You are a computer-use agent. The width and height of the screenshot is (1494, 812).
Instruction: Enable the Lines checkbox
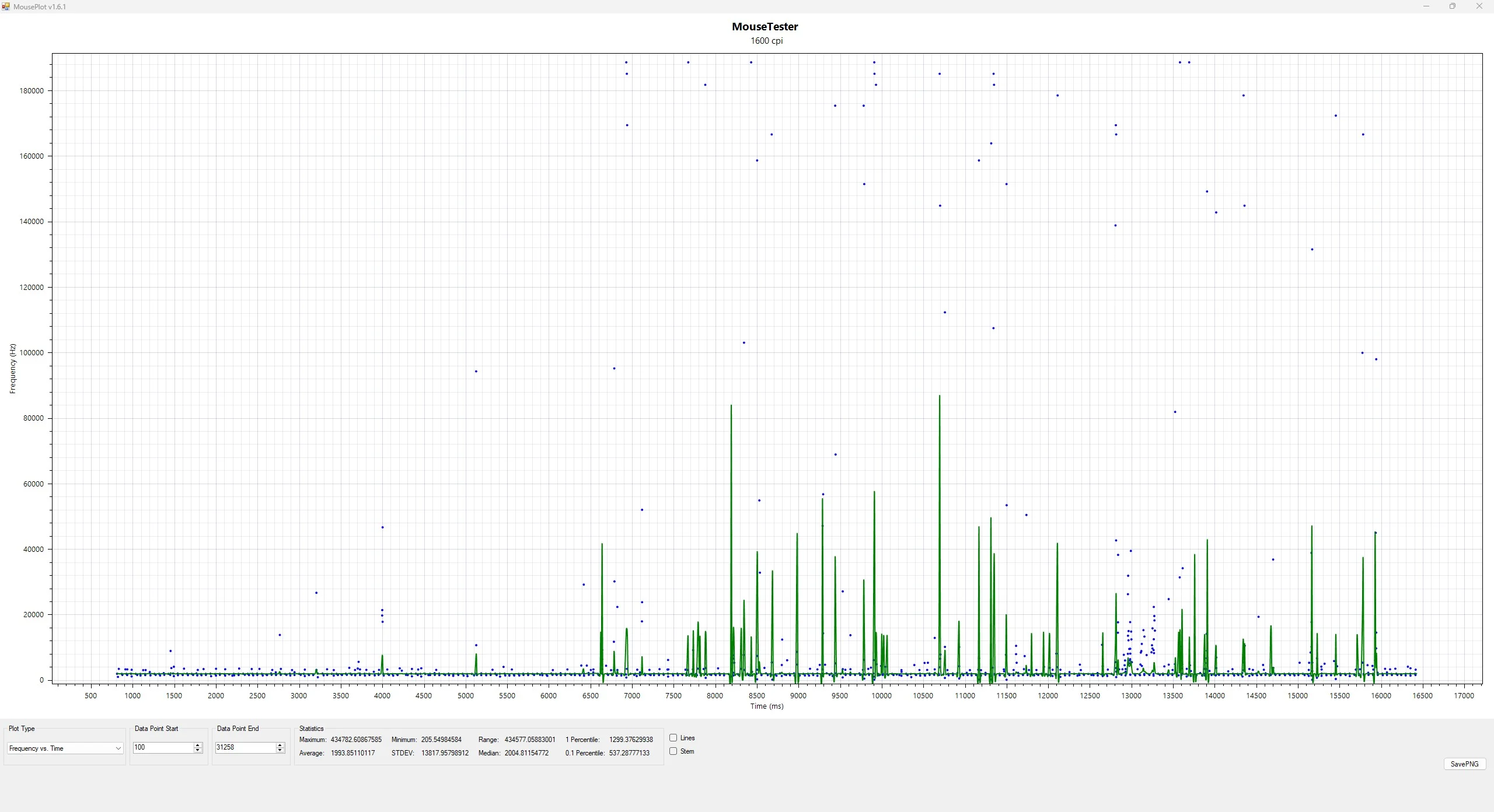pyautogui.click(x=673, y=738)
